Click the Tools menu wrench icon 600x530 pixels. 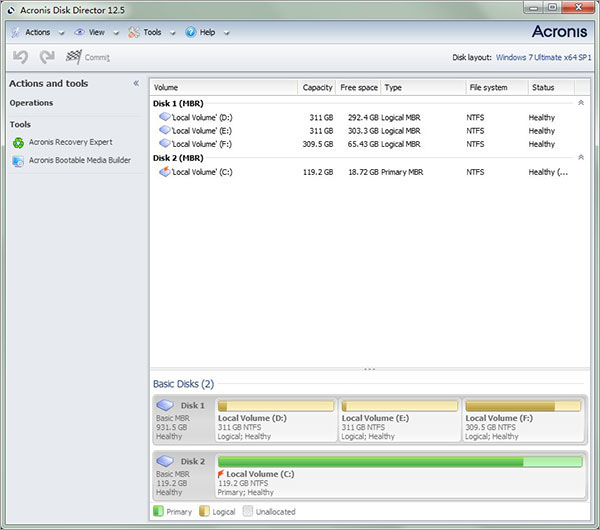pos(134,33)
